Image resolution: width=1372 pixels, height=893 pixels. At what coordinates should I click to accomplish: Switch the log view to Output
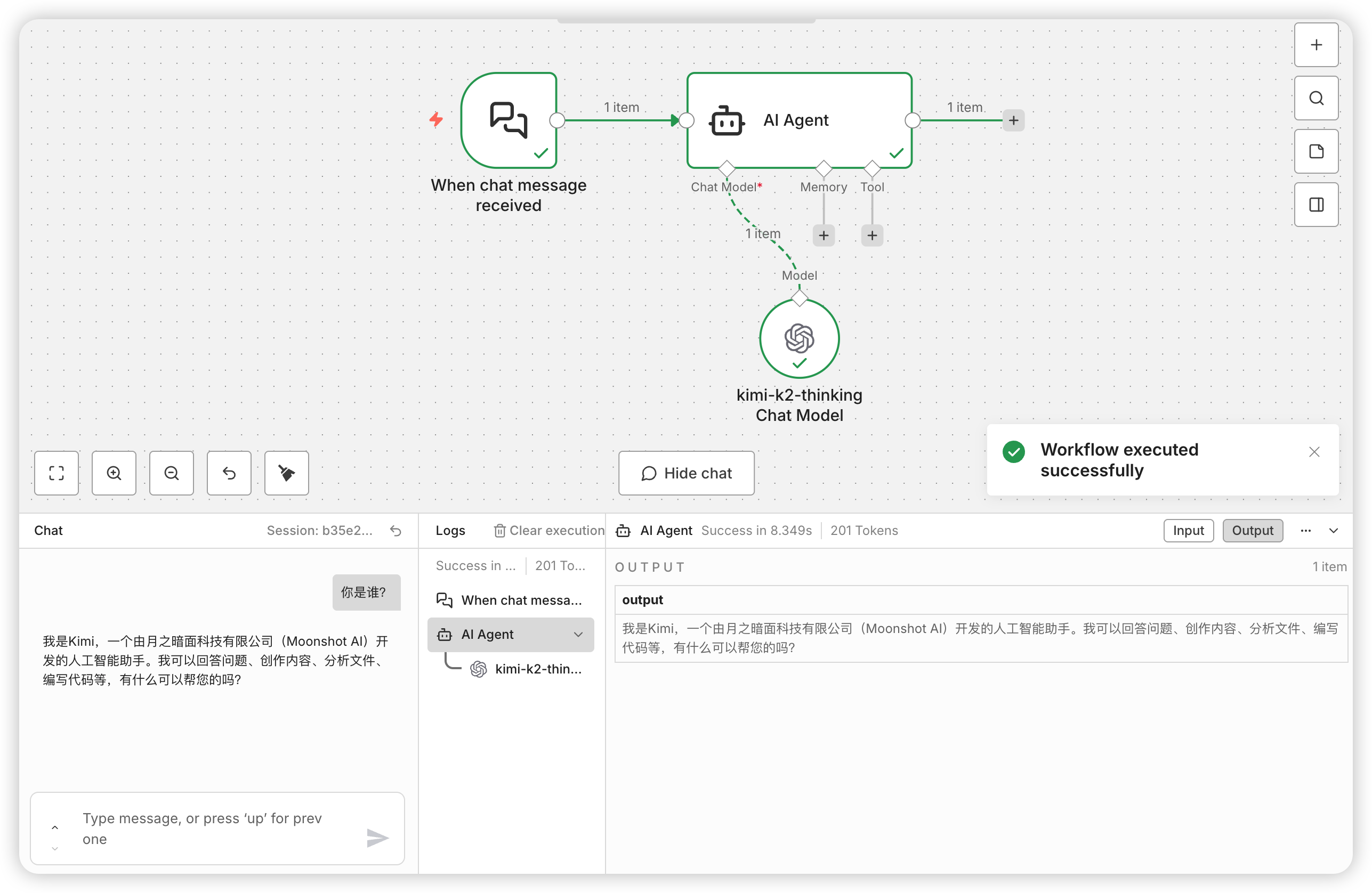coord(1252,531)
